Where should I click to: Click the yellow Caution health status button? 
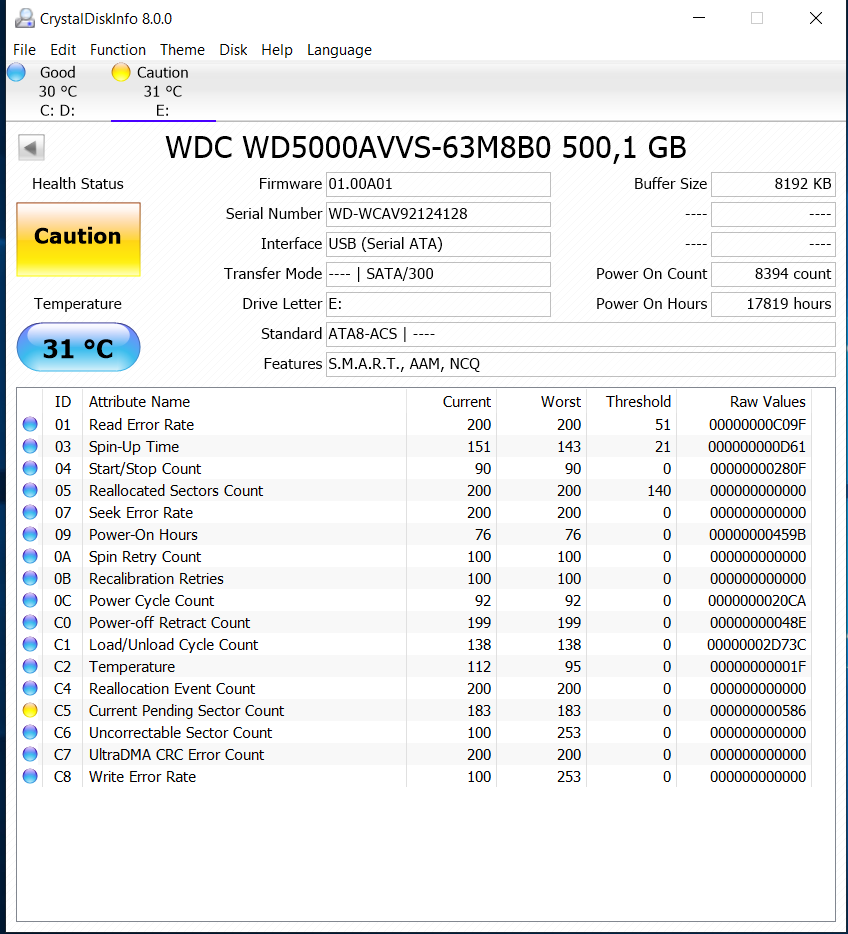pos(79,239)
